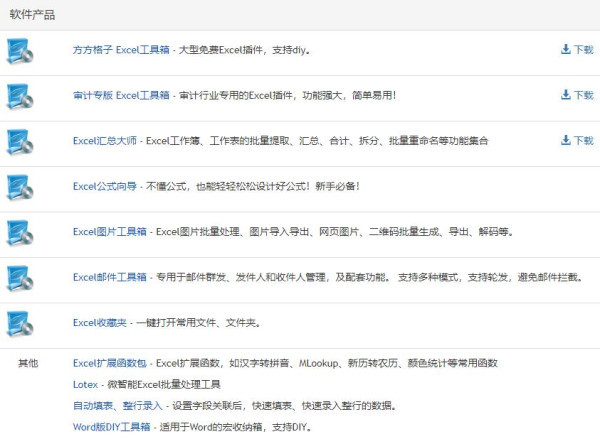Open the 方方格子 Excel工具箱 link
Screen dimensions: 600x439
coord(121,50)
